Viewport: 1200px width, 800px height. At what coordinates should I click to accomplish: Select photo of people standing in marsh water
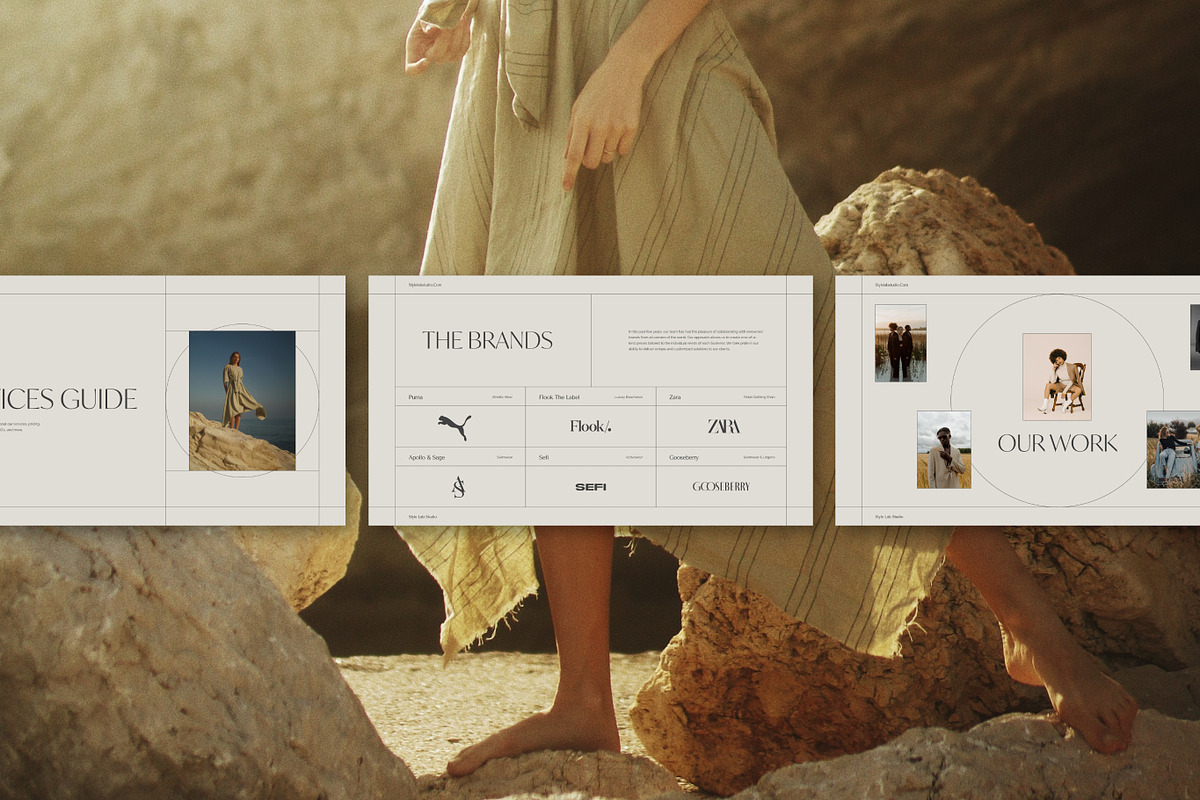pos(900,343)
